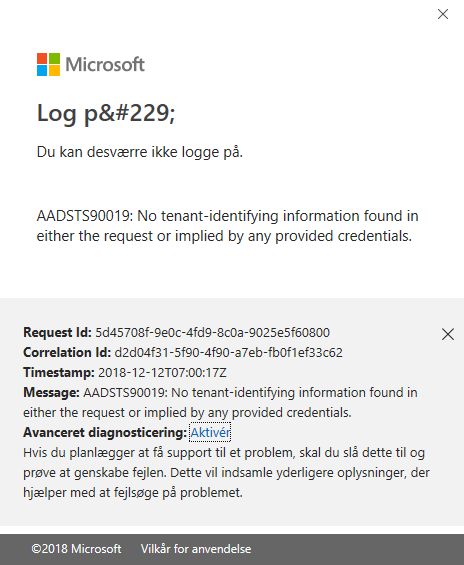
Task: Click the bold Message label
Action: click(x=51, y=392)
